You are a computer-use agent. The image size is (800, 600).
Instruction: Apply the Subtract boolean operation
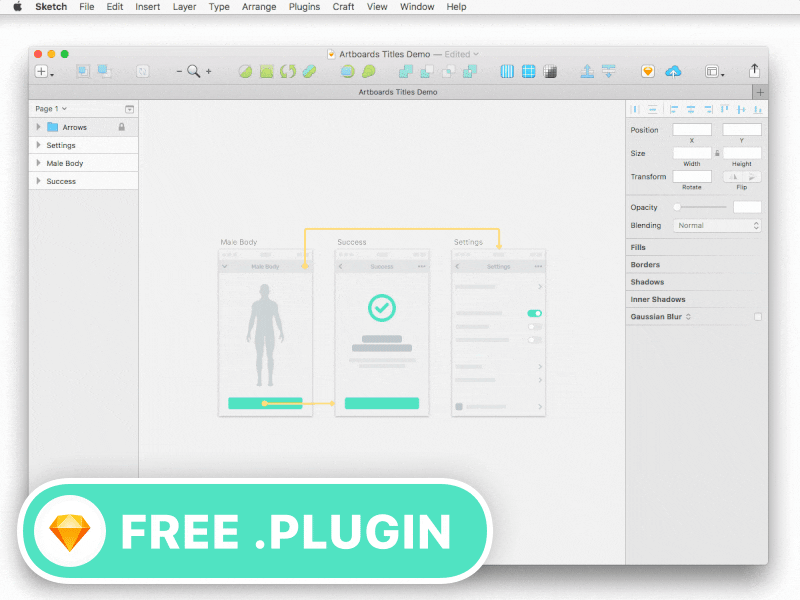(x=425, y=71)
